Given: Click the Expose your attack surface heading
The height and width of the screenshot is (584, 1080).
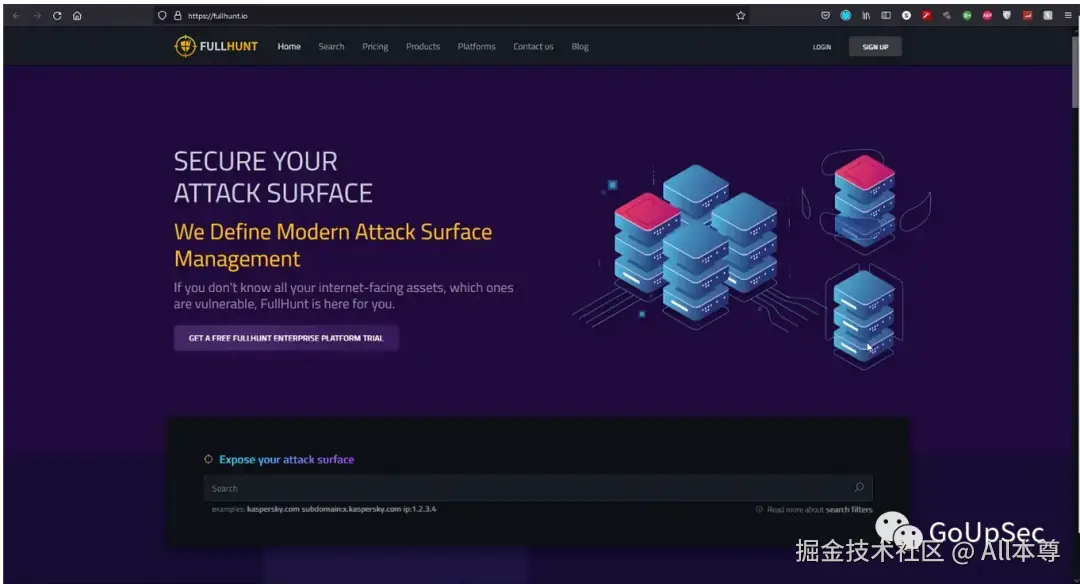Looking at the screenshot, I should tap(287, 459).
